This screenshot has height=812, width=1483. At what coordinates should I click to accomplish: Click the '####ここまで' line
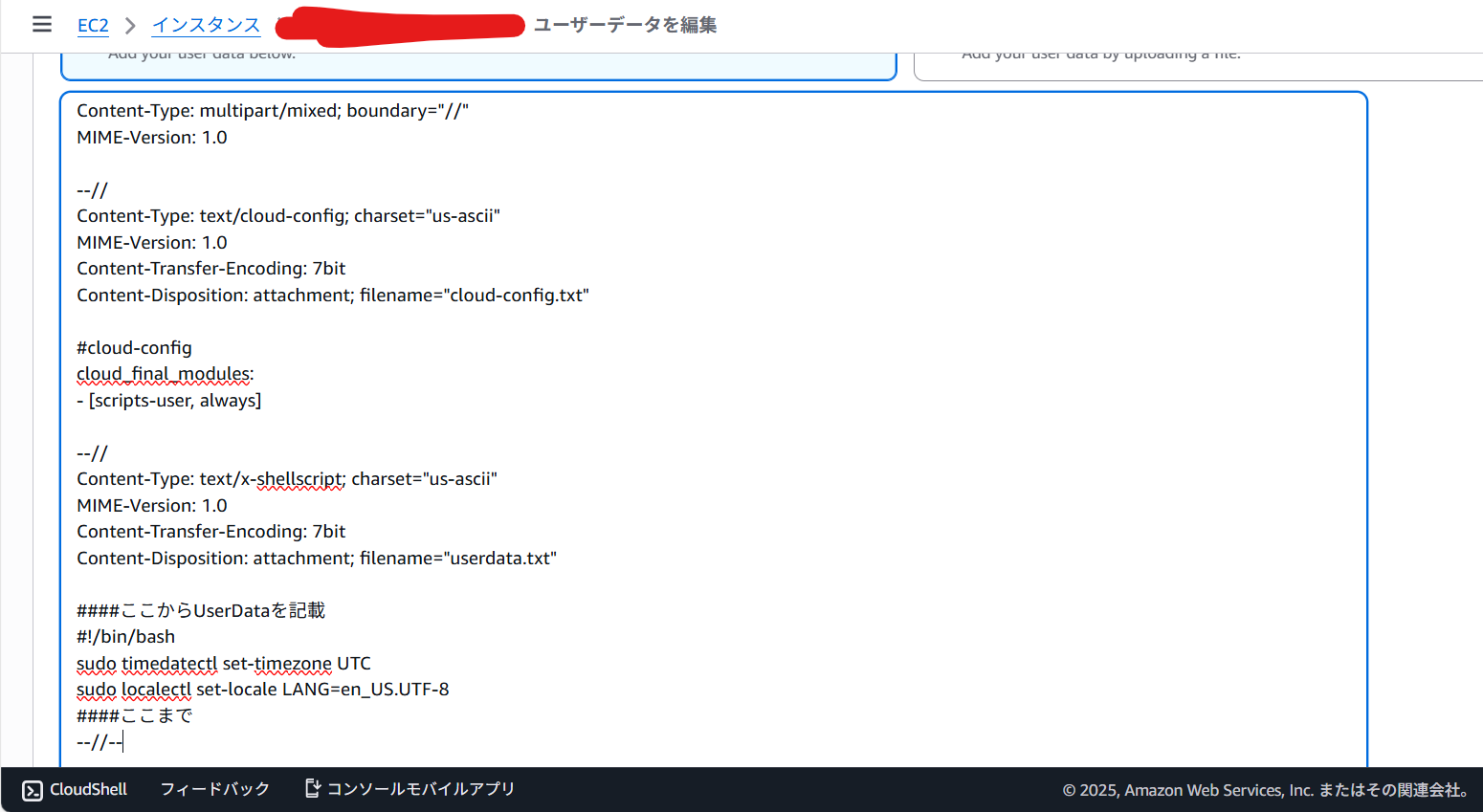click(x=134, y=715)
